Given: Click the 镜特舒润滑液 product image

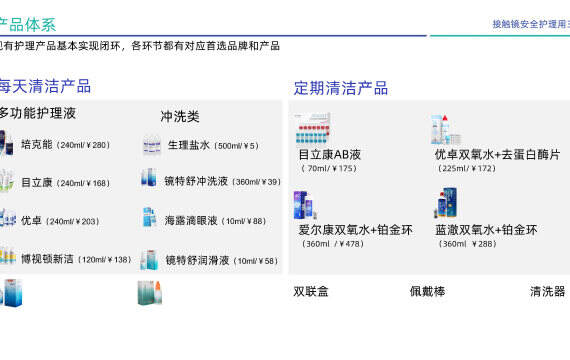Looking at the screenshot, I should [x=149, y=260].
